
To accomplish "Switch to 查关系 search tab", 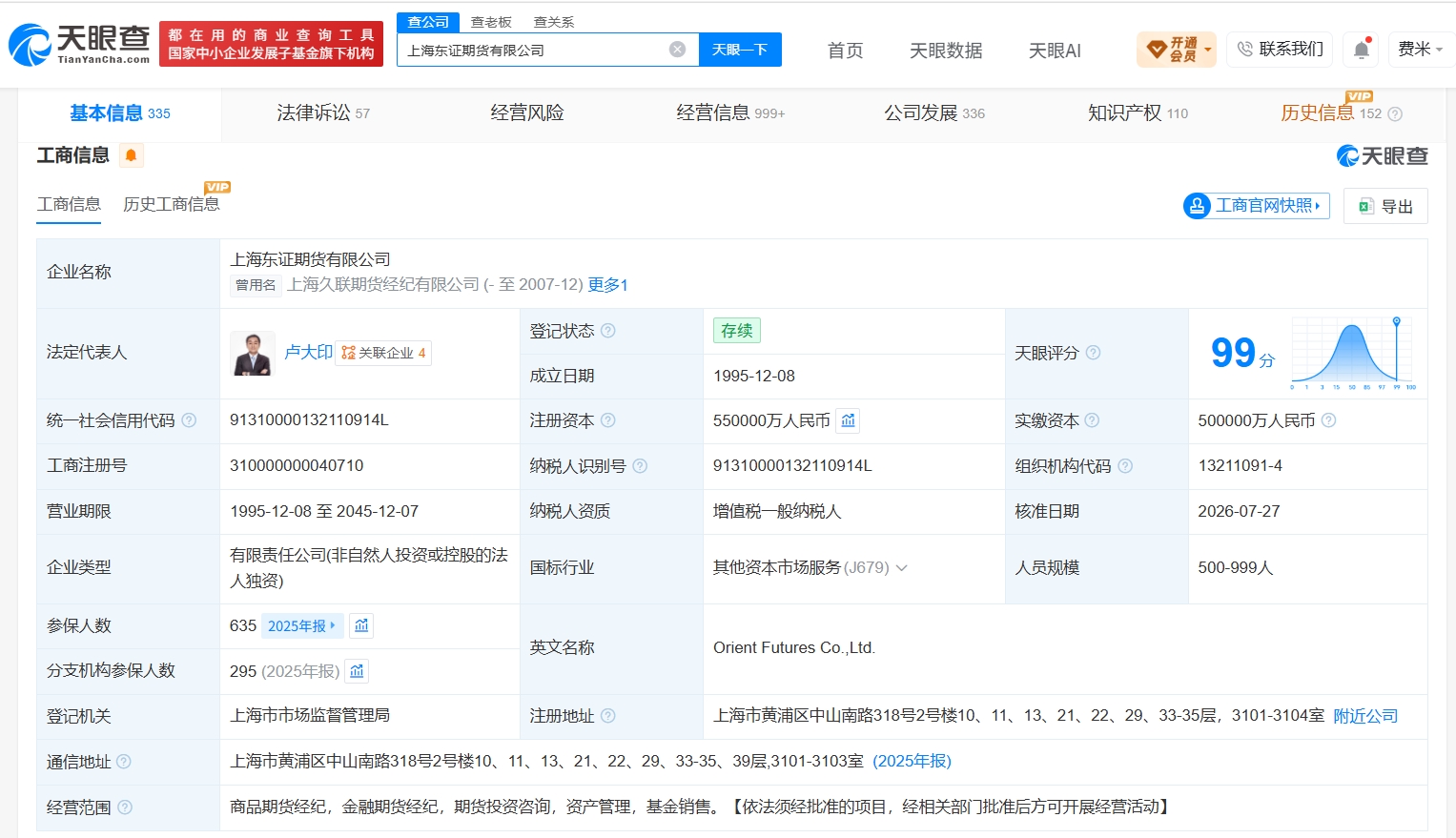I will click(x=554, y=22).
